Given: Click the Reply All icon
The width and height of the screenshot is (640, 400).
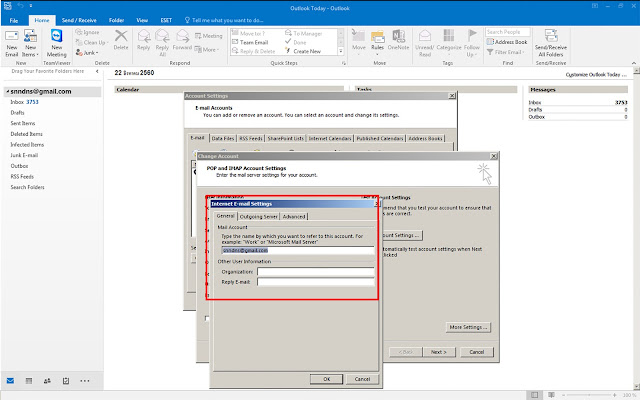Looking at the screenshot, I should click(162, 42).
